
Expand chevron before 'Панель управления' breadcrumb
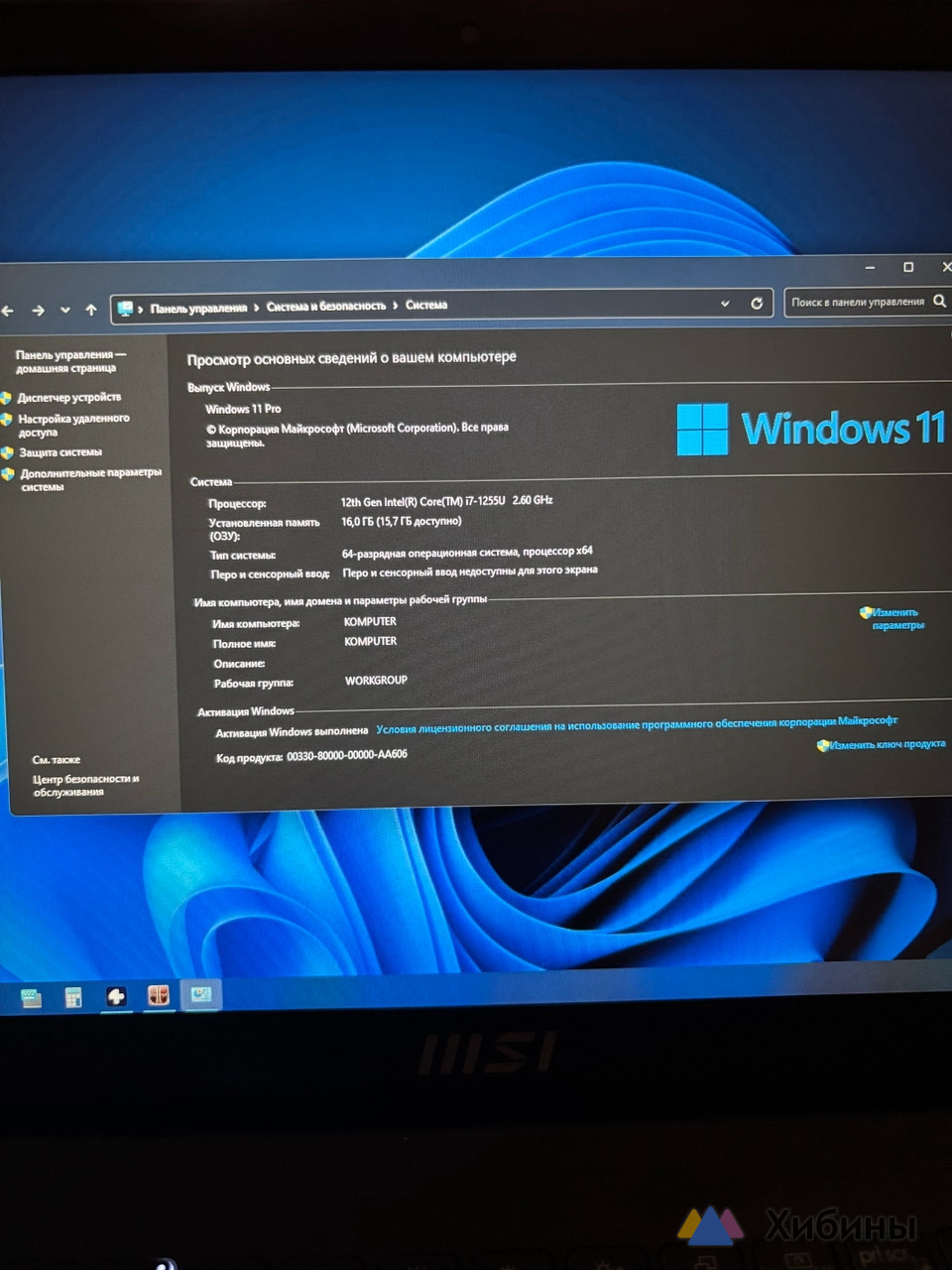[141, 309]
